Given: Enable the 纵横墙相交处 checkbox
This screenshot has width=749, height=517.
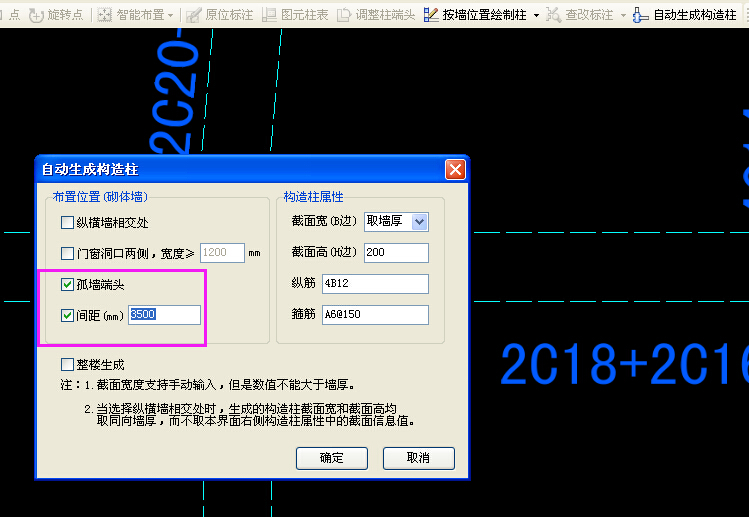Looking at the screenshot, I should [67, 223].
